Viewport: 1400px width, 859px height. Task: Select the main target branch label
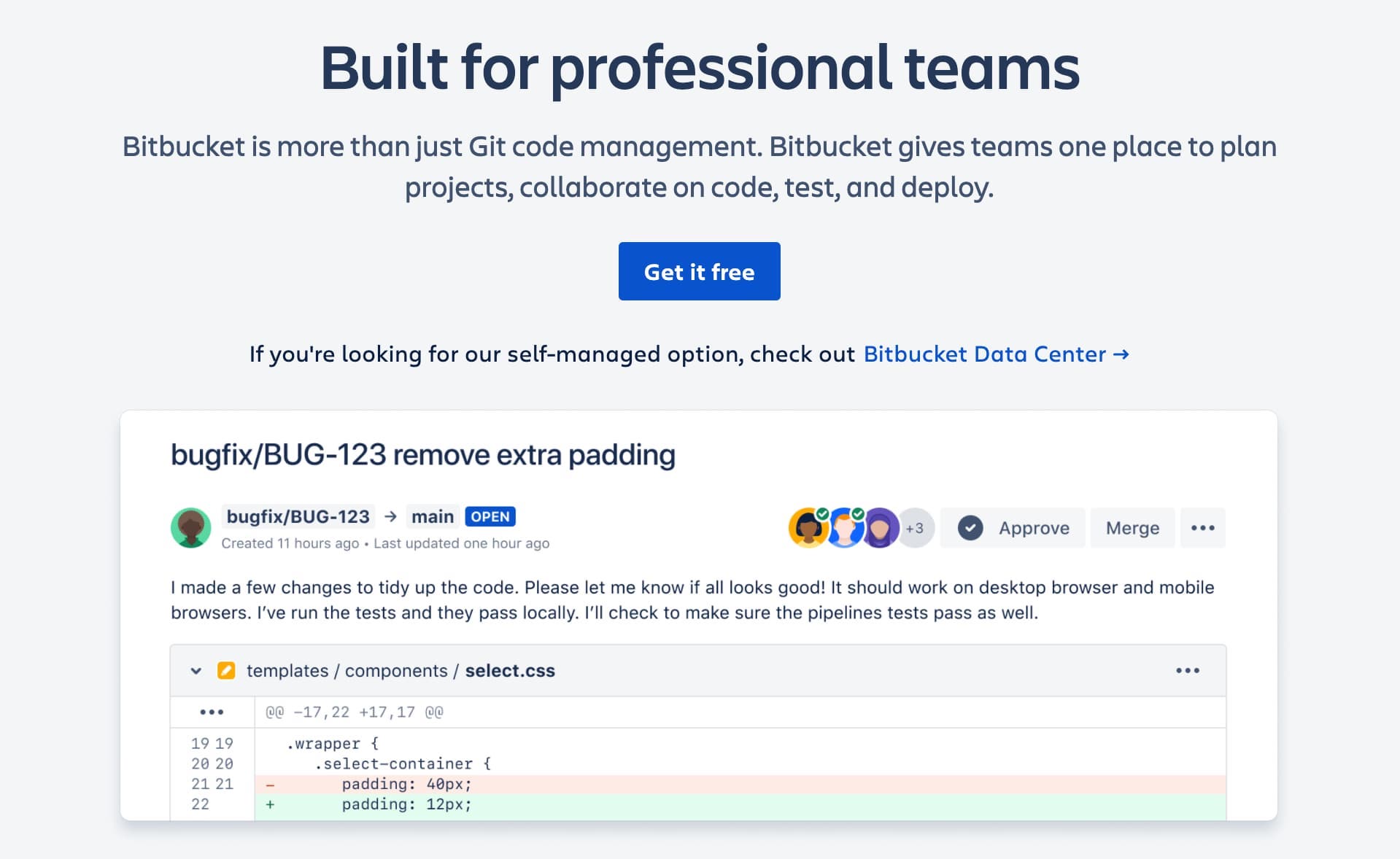click(x=433, y=516)
